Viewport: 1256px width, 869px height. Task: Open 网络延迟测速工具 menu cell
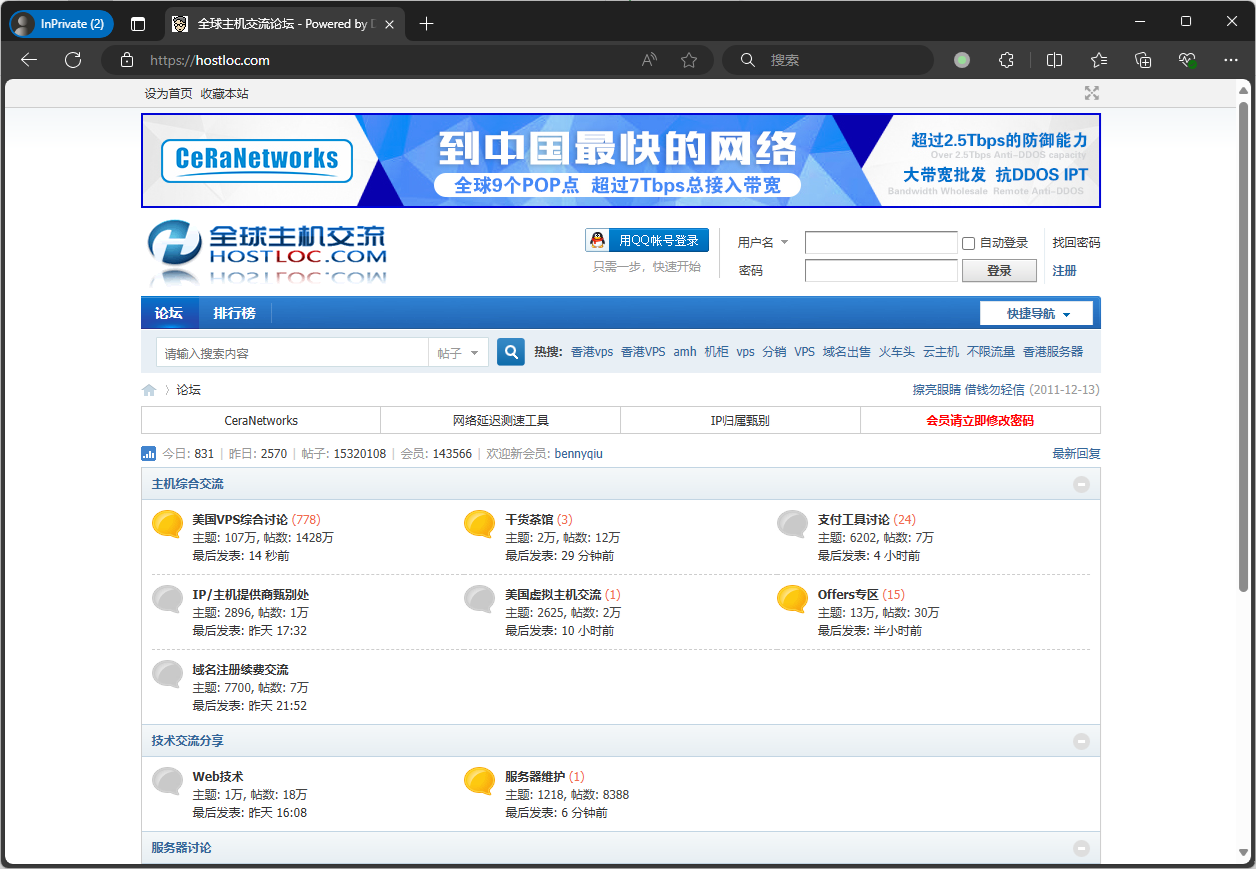[501, 421]
